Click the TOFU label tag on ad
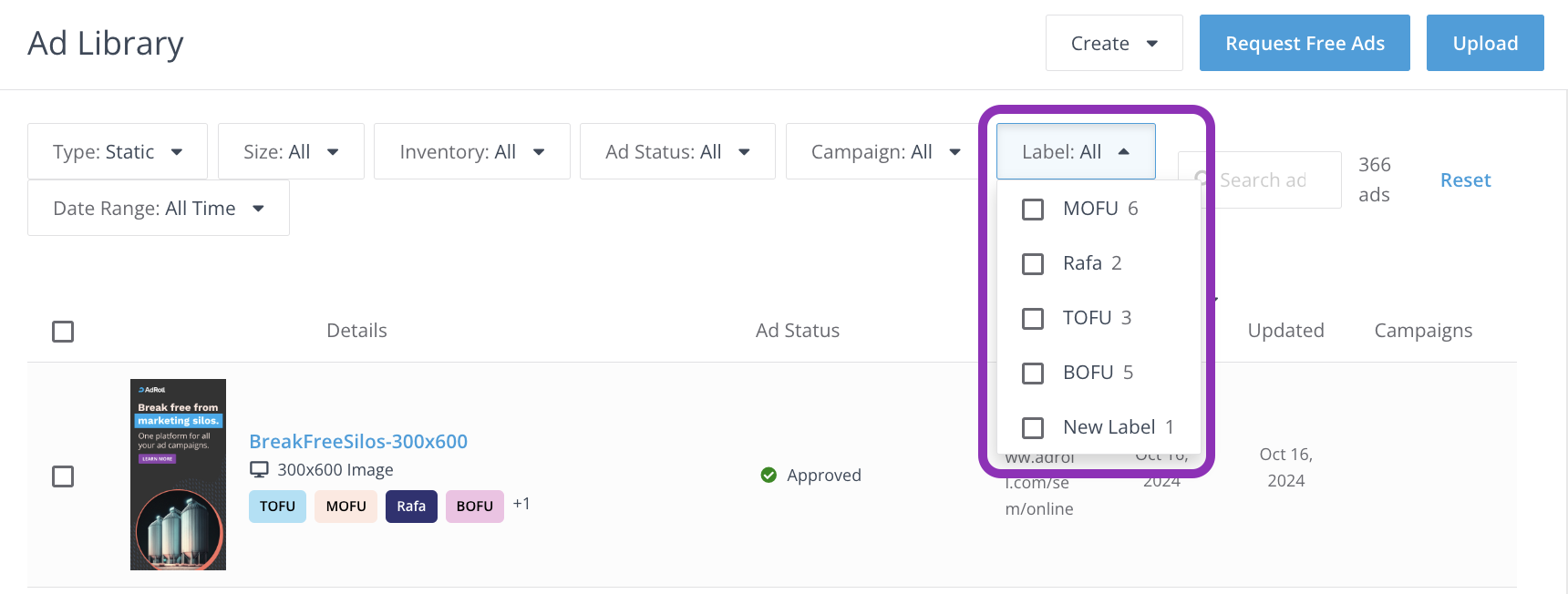This screenshot has width=1568, height=594. pyautogui.click(x=277, y=507)
